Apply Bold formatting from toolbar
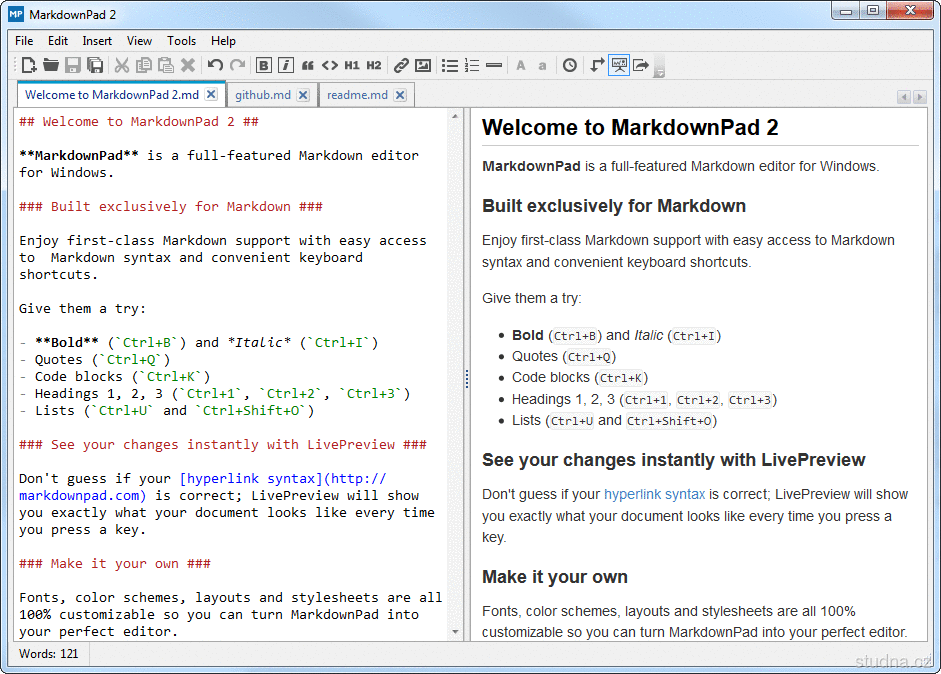 [x=264, y=65]
